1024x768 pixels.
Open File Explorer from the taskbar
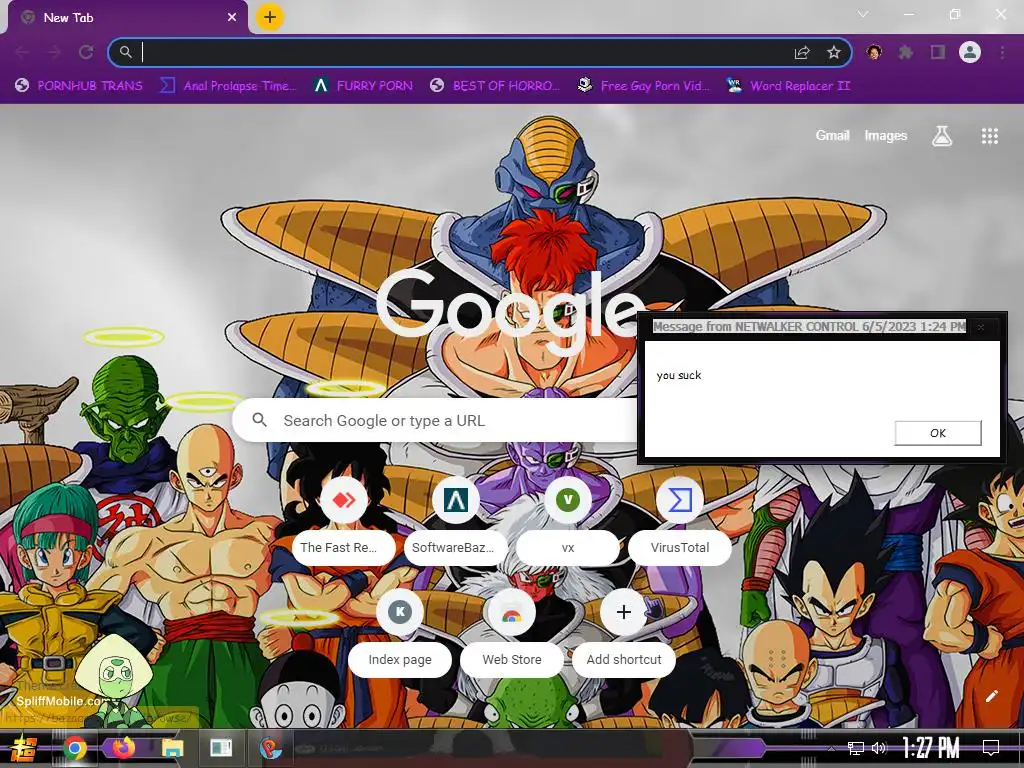click(x=172, y=748)
